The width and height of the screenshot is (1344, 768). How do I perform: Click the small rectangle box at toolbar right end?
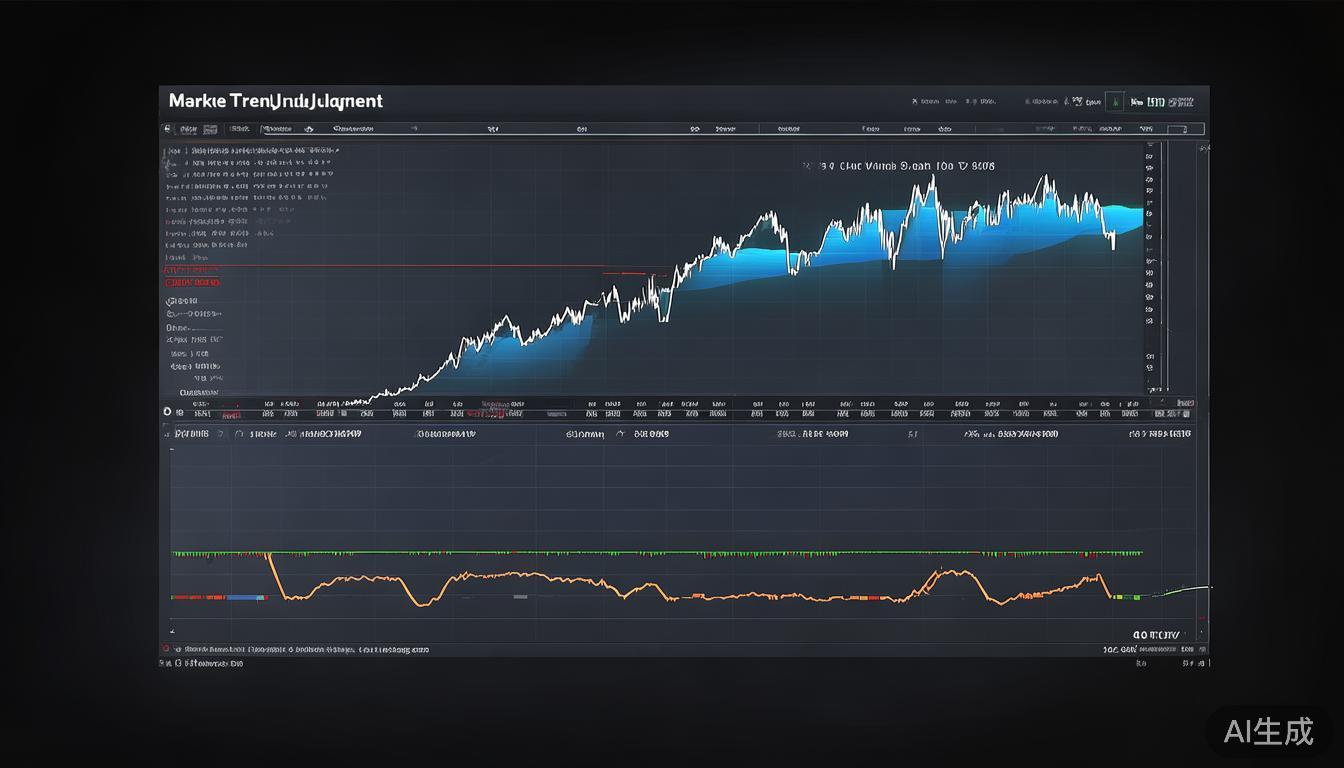click(x=1184, y=129)
